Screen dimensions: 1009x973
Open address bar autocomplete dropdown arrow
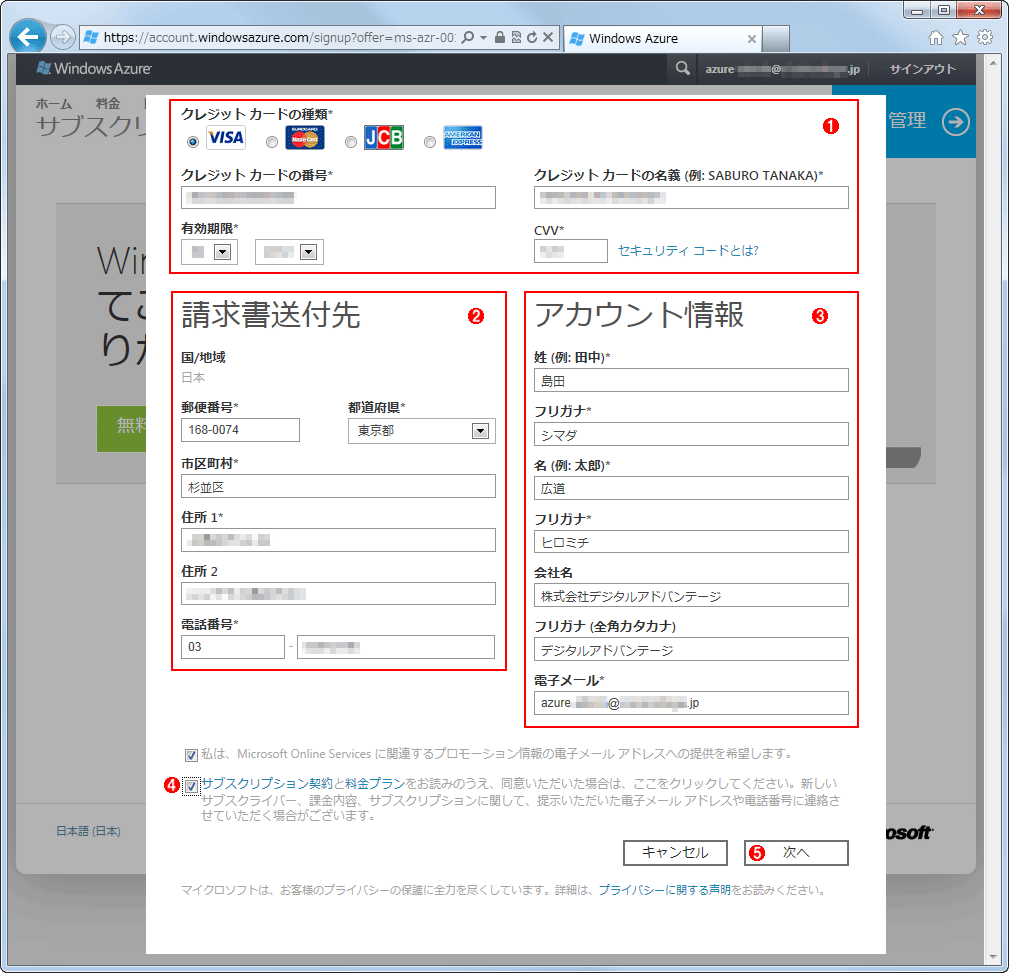click(483, 37)
